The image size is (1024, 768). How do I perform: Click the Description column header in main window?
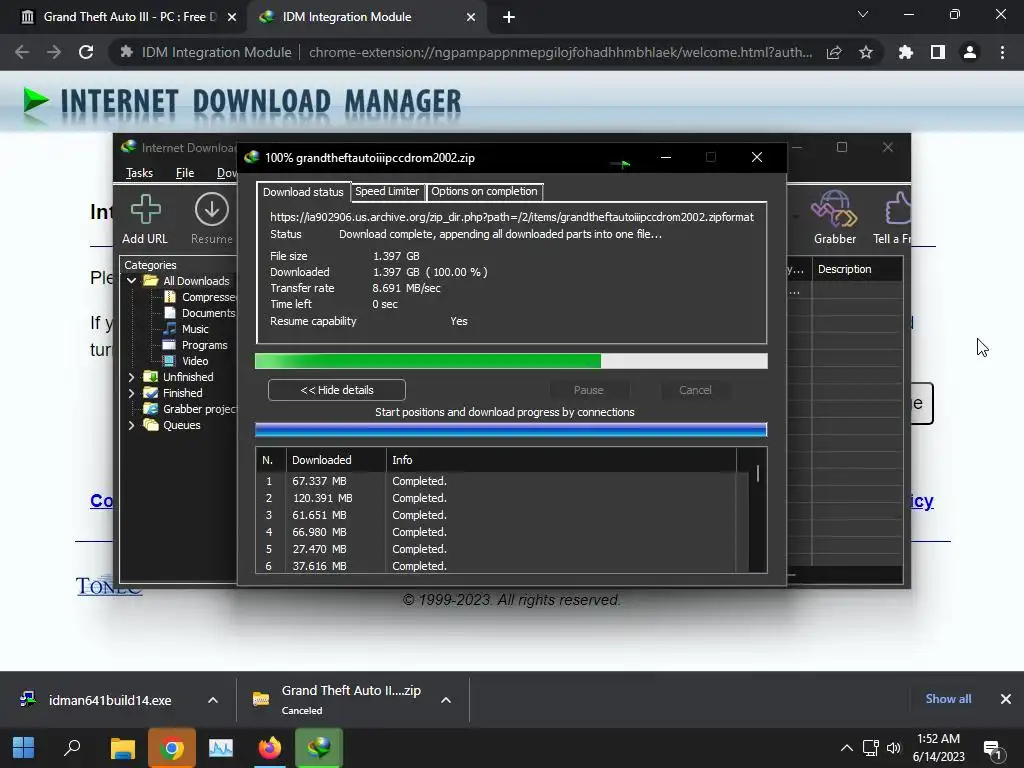pos(857,269)
